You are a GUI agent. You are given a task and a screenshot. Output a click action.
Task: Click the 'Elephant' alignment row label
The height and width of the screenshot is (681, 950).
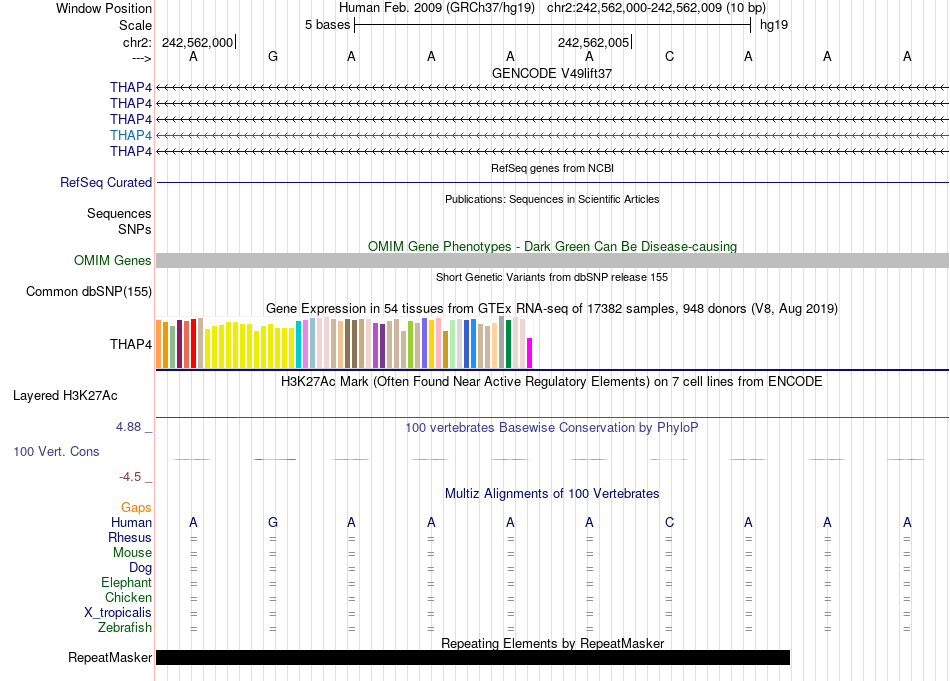click(x=127, y=582)
